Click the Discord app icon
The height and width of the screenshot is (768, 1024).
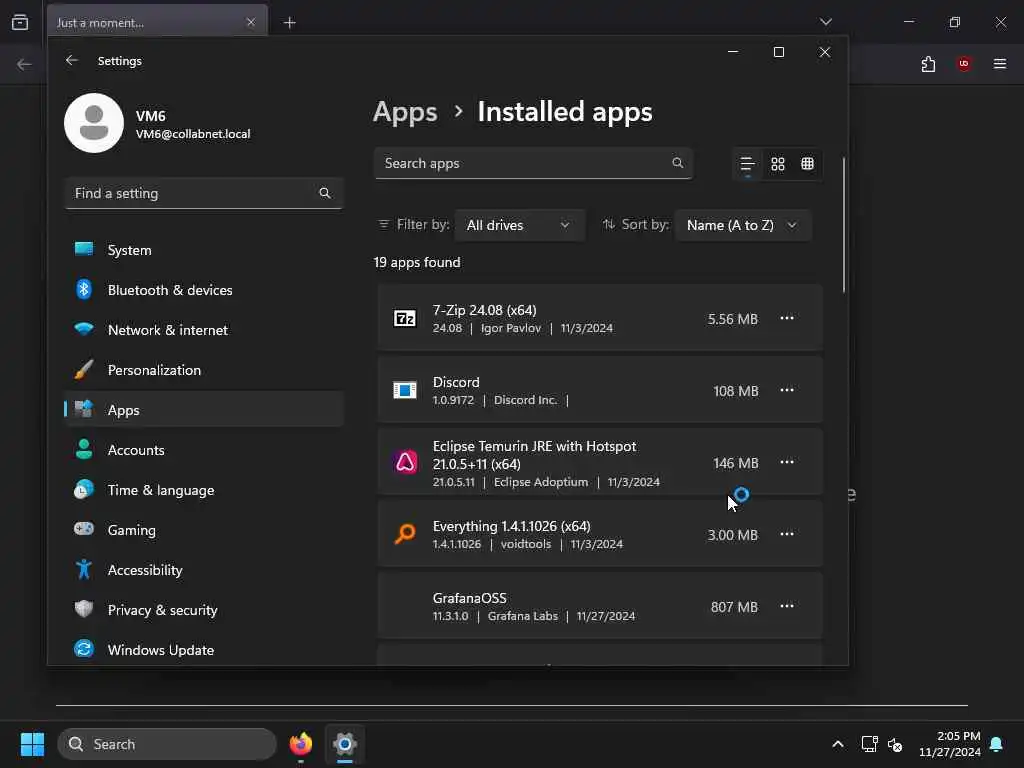(x=405, y=391)
